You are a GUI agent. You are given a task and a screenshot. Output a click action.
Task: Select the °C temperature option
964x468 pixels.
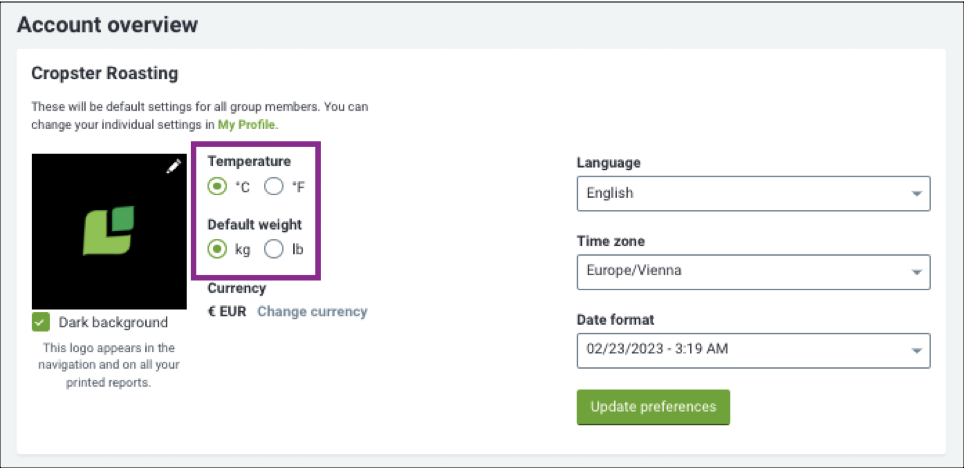(216, 186)
